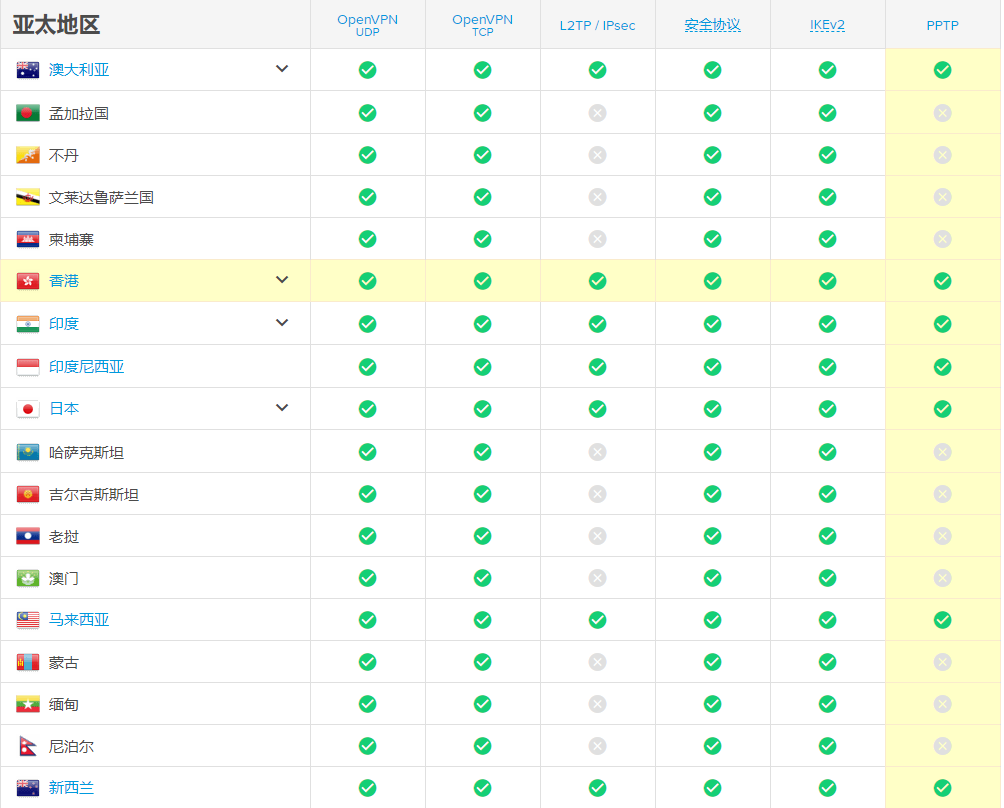The height and width of the screenshot is (808, 1004).
Task: Click the Bhutan flag icon next to 不丹
Action: pyautogui.click(x=28, y=155)
